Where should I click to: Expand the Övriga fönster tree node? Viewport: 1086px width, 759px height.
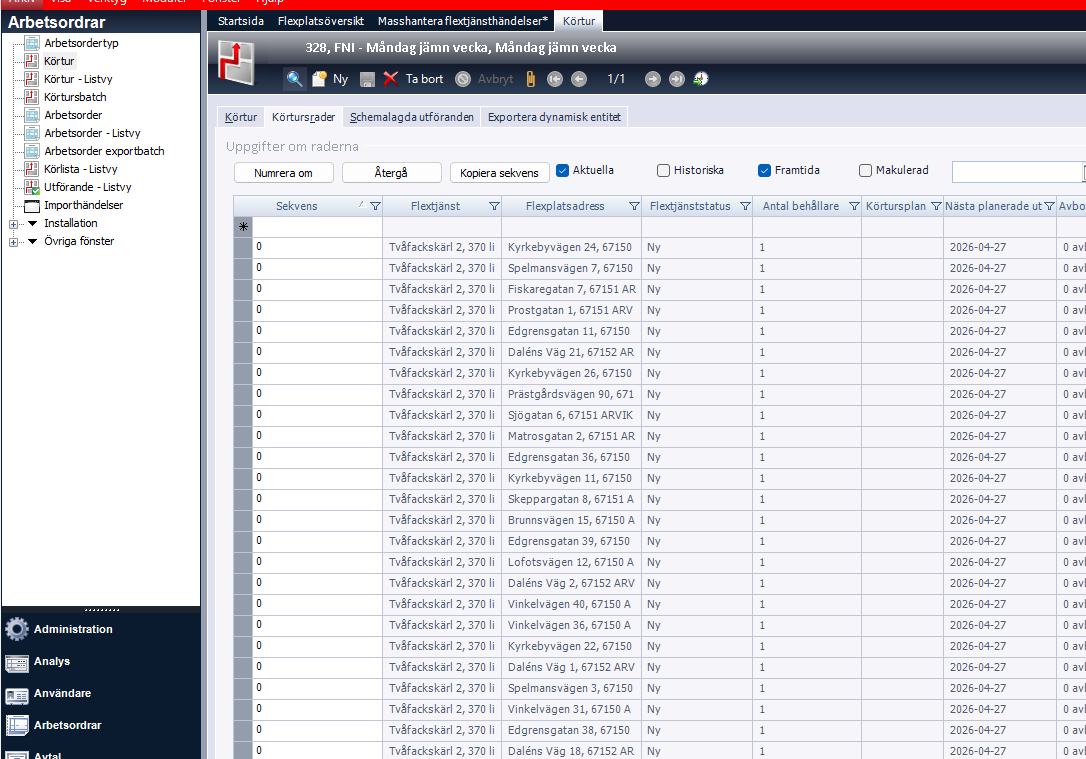[14, 241]
